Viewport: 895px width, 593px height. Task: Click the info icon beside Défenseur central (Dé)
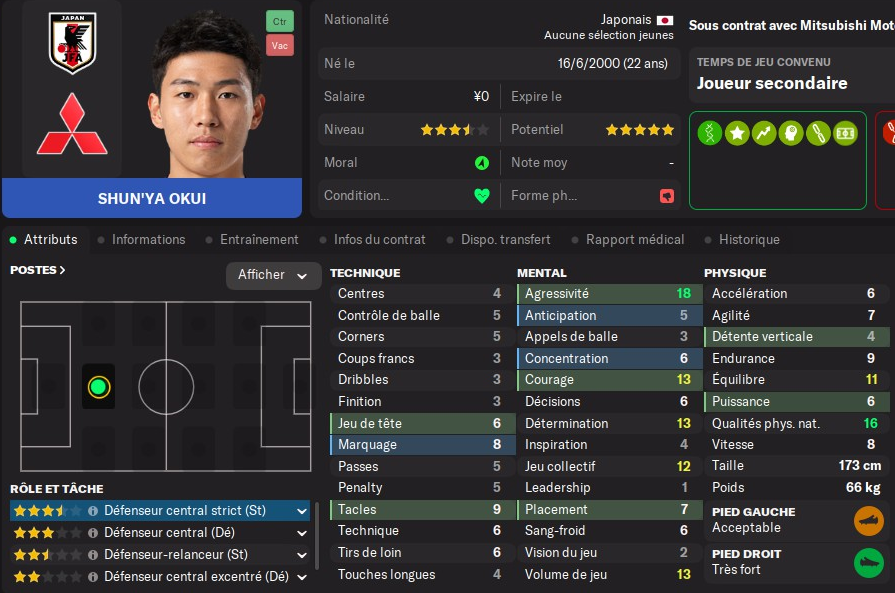pyautogui.click(x=92, y=533)
